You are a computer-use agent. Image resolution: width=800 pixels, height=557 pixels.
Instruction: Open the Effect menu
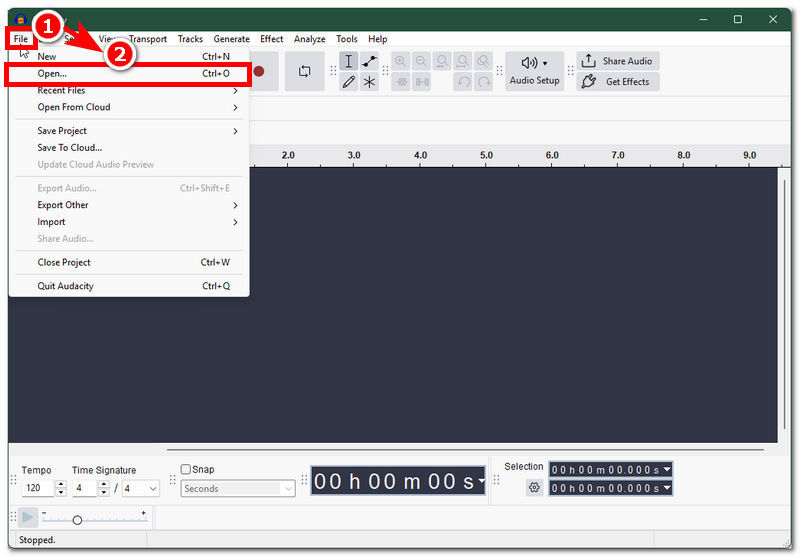coord(271,39)
